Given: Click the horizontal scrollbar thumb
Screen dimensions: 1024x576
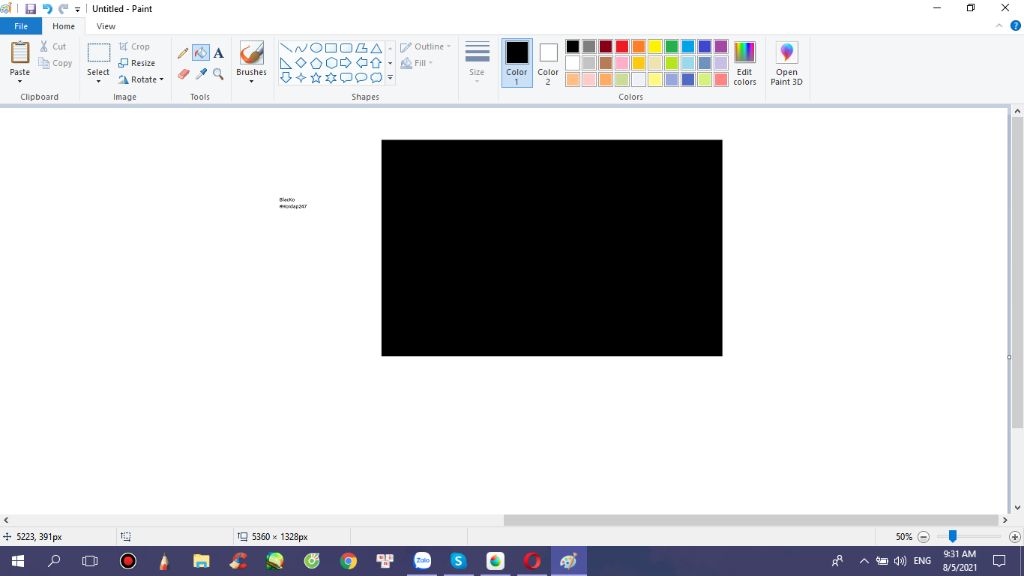Looking at the screenshot, I should (751, 520).
